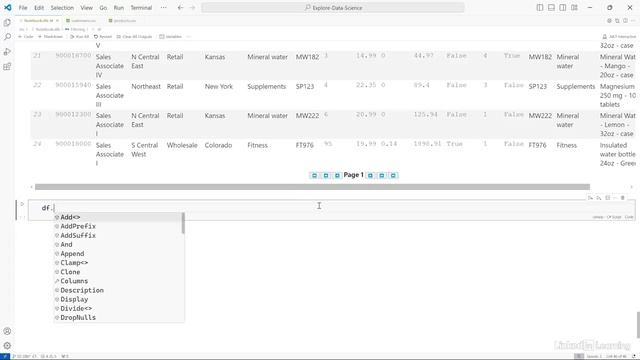Screen dimensions: 640x360
Task: Toggle the bottom panel layout icon
Action: point(551,8)
